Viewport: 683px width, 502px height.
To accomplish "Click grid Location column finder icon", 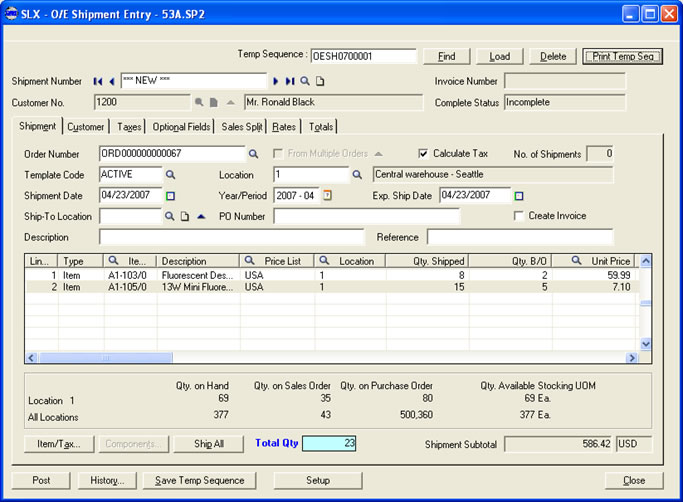I will point(324,261).
